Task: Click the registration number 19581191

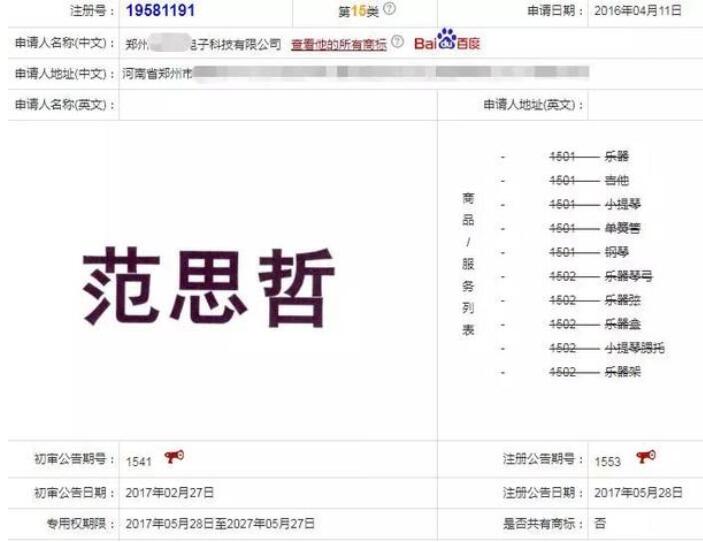Action: coord(161,10)
